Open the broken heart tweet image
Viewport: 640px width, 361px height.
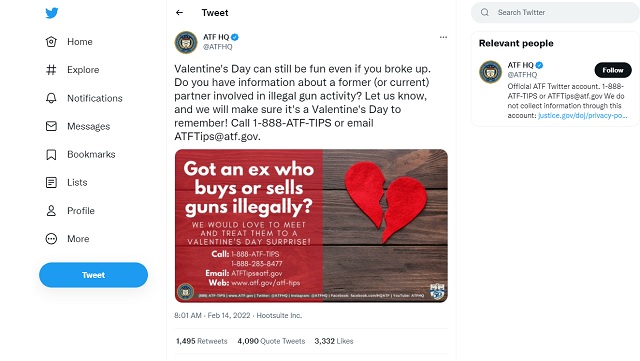(311, 226)
